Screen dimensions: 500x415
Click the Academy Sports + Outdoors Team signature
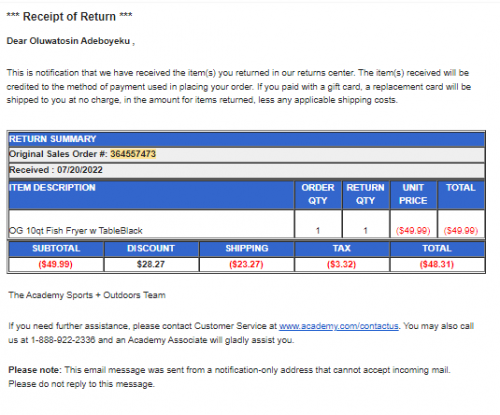pyautogui.click(x=87, y=295)
